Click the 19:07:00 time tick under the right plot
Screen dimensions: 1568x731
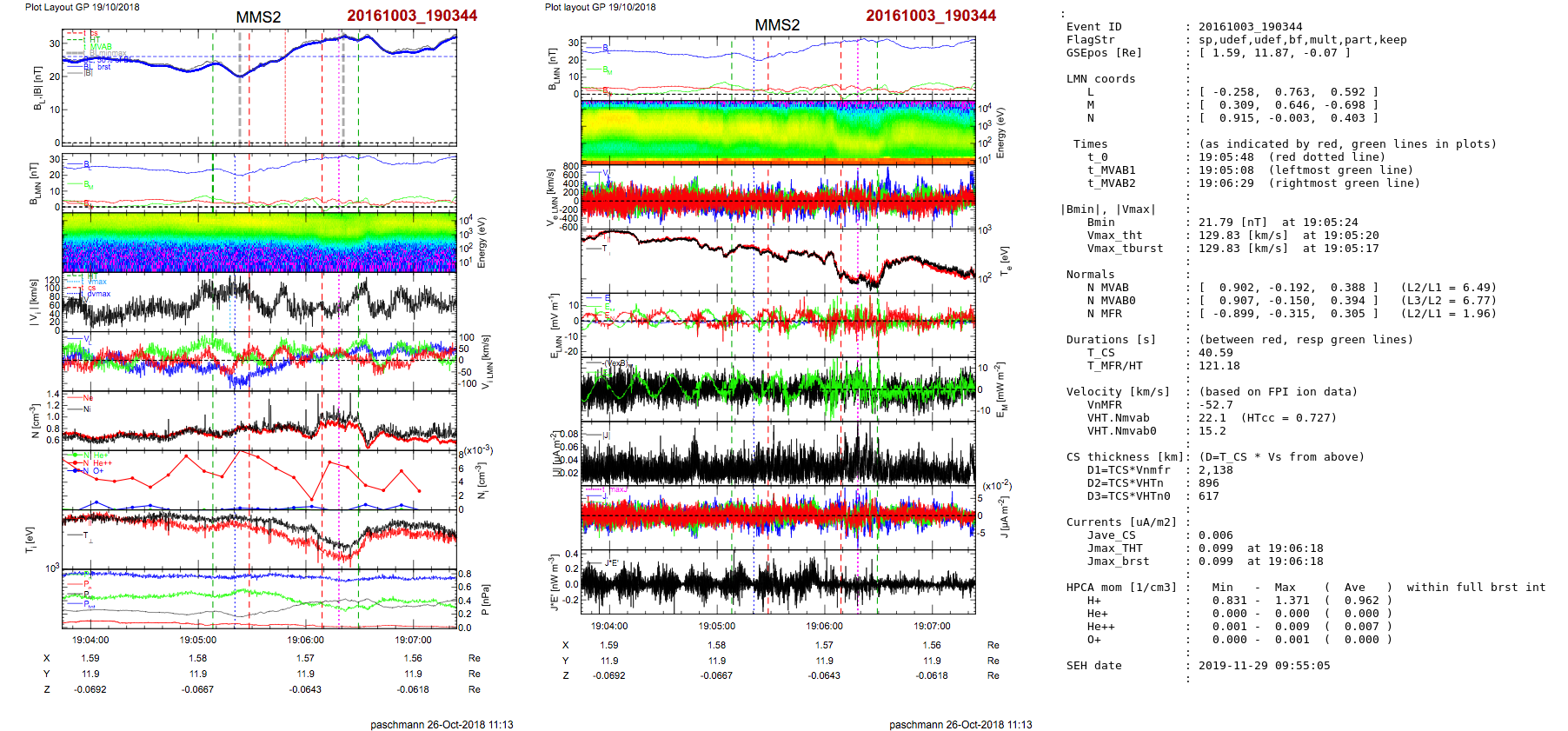tap(932, 626)
